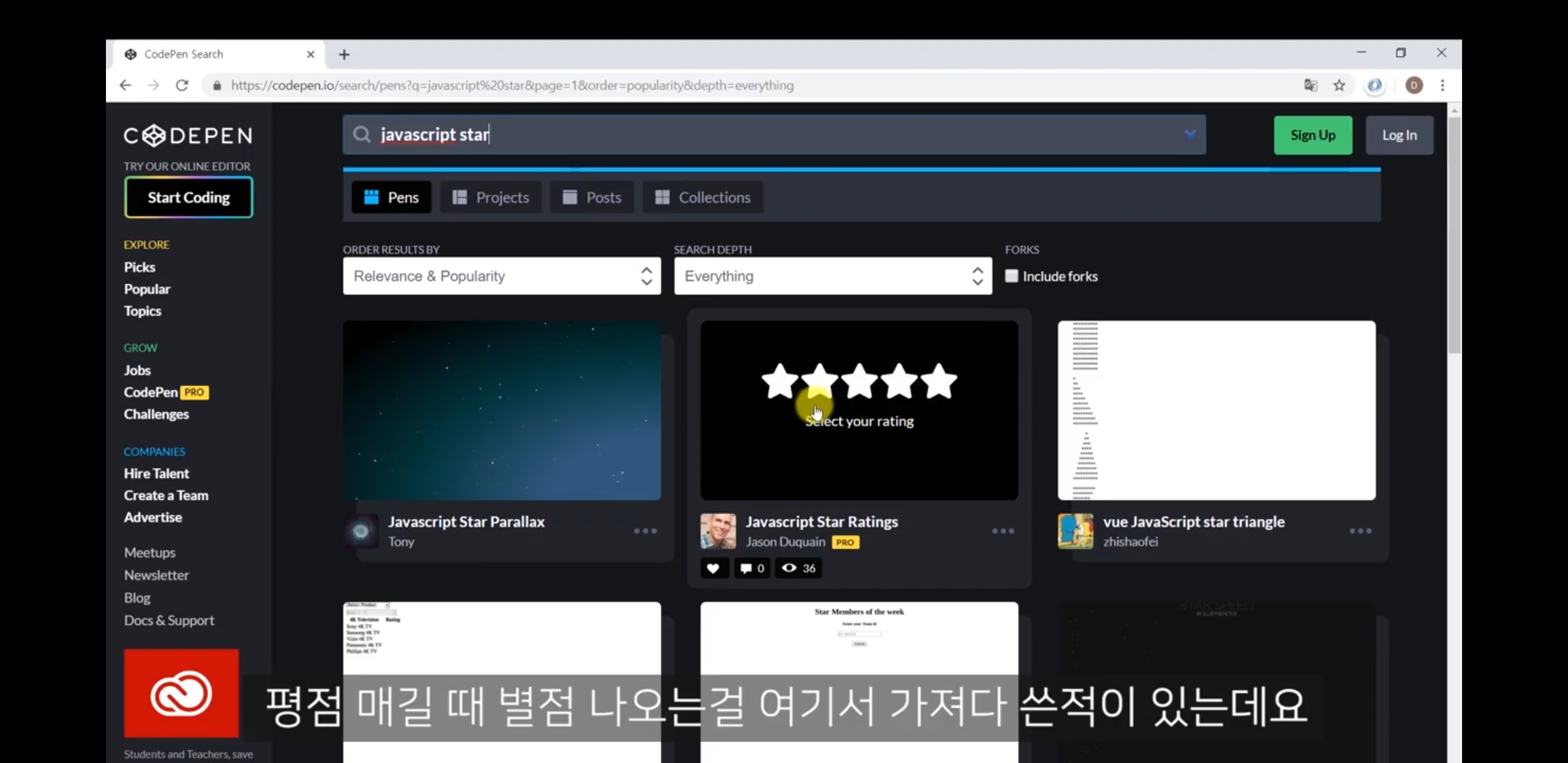Click the lock icon in address bar

pos(217,85)
